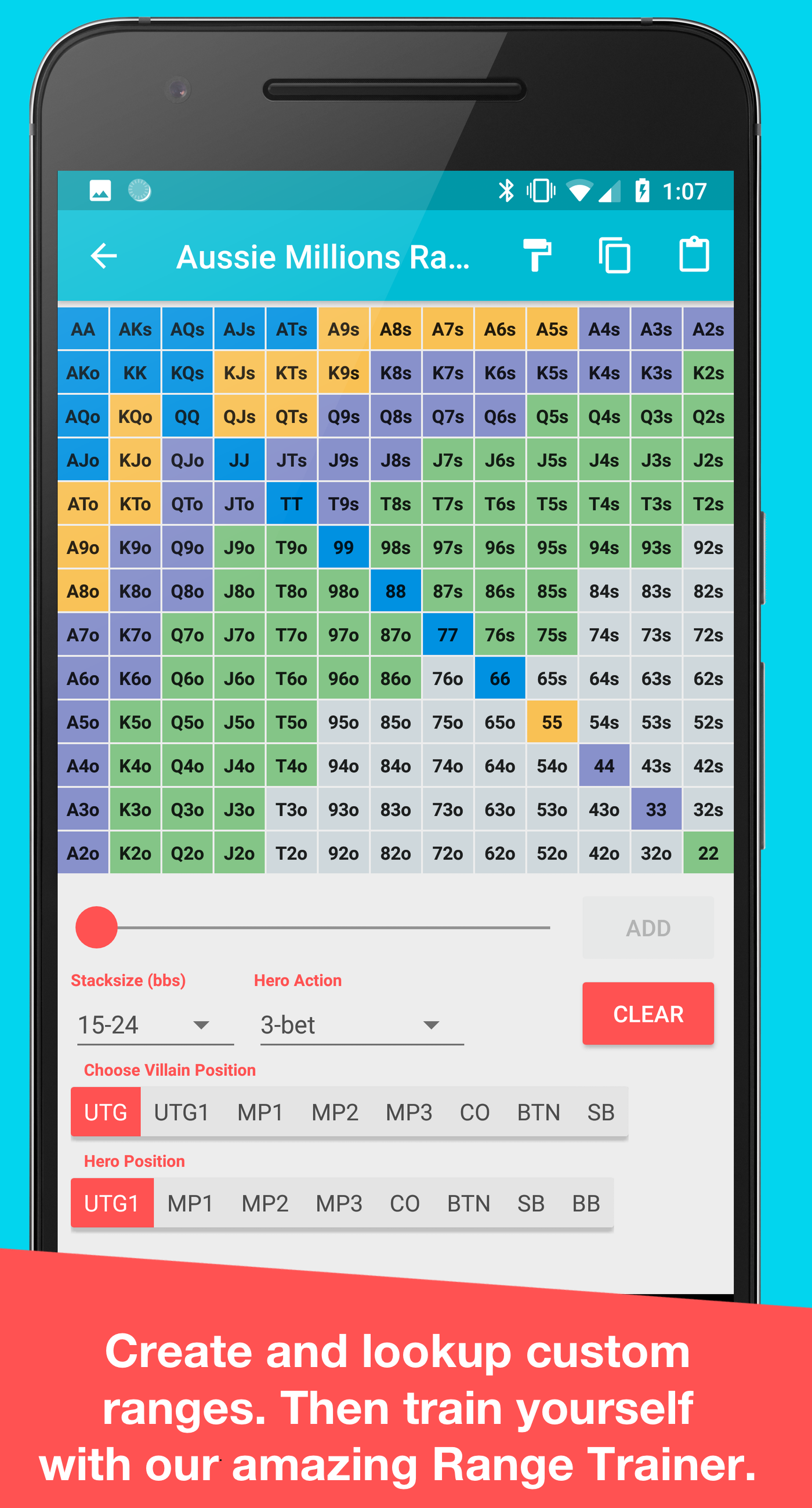Click the red CLEAR button
Screen dimensions: 812x1508
(x=647, y=1014)
